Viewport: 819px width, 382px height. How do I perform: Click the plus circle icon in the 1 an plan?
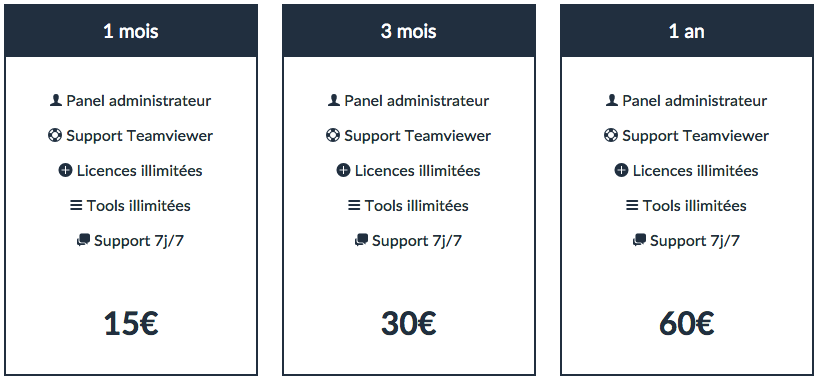[x=621, y=170]
